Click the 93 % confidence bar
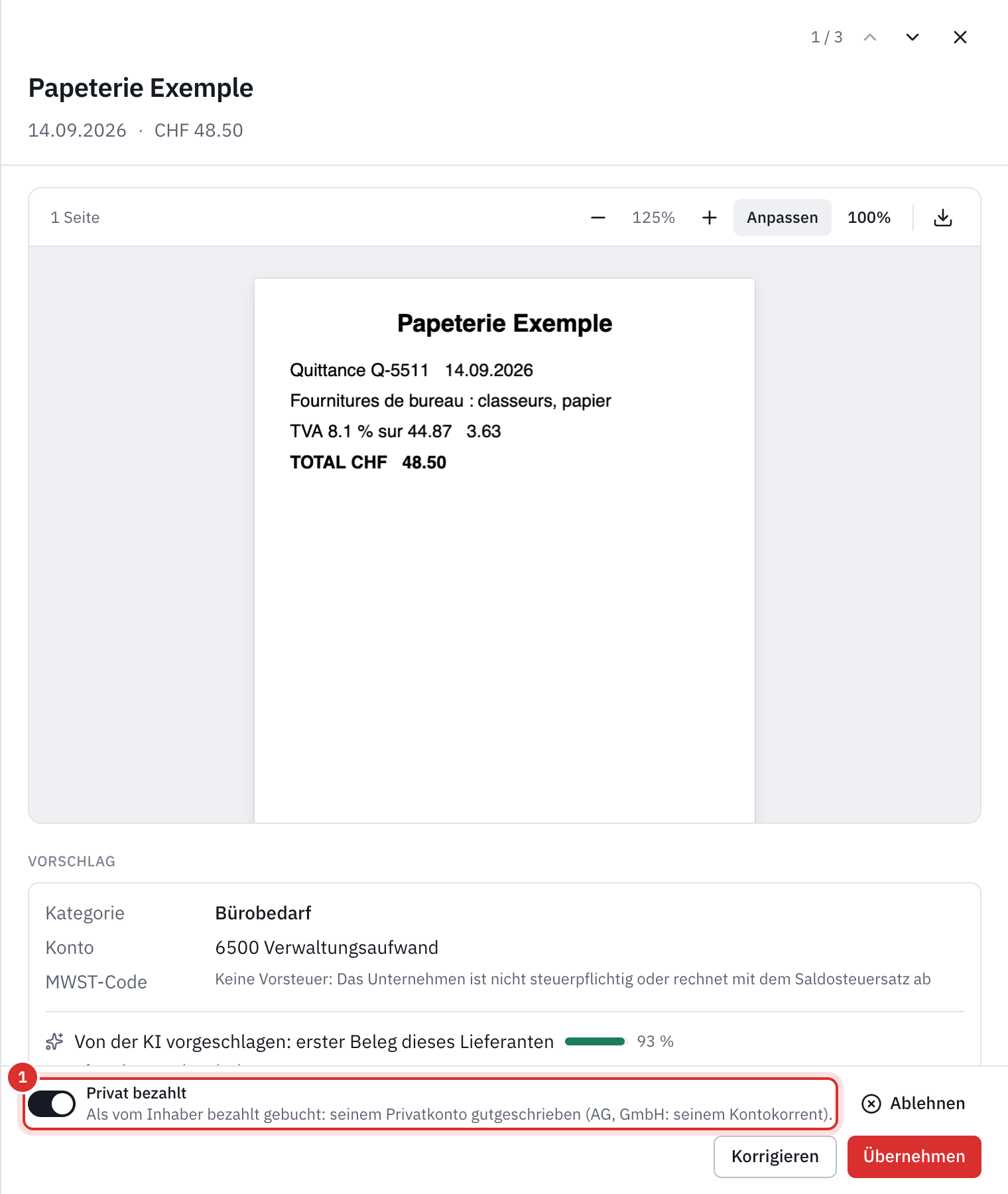 point(596,1041)
